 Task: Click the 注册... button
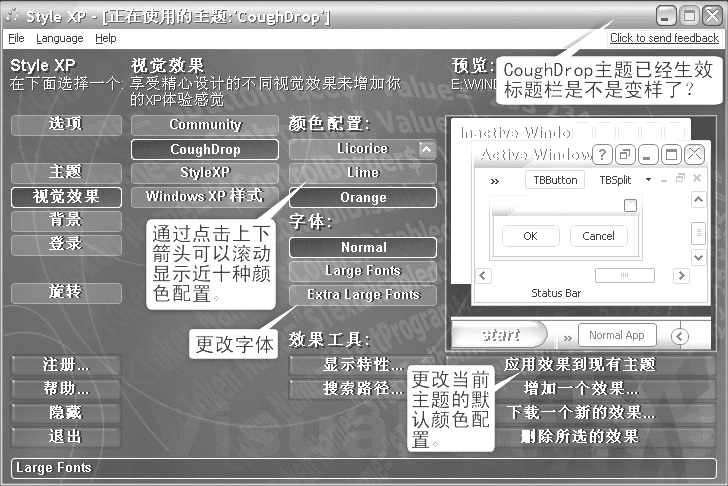point(66,365)
